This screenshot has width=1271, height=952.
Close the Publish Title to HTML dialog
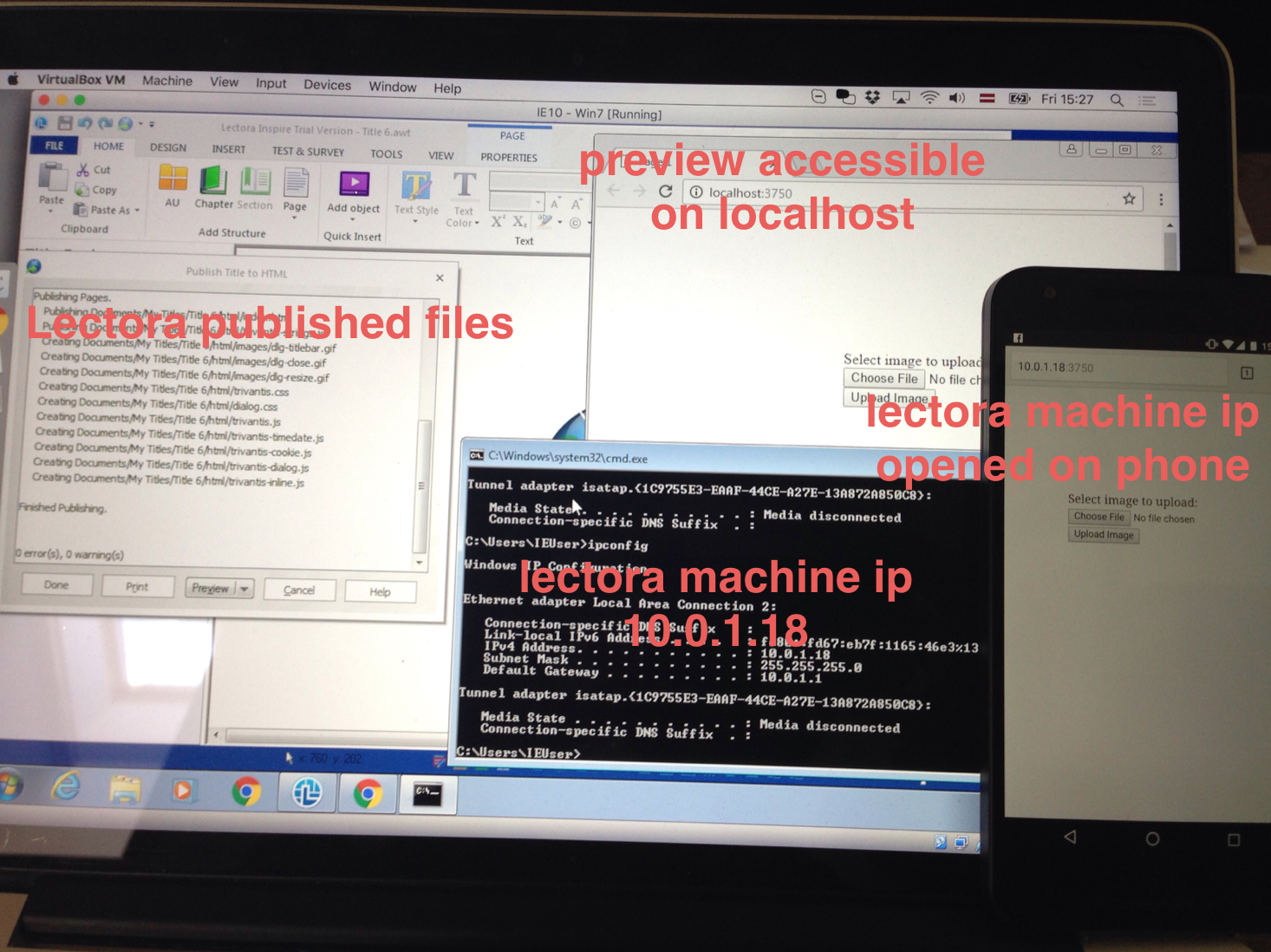pyautogui.click(x=440, y=278)
